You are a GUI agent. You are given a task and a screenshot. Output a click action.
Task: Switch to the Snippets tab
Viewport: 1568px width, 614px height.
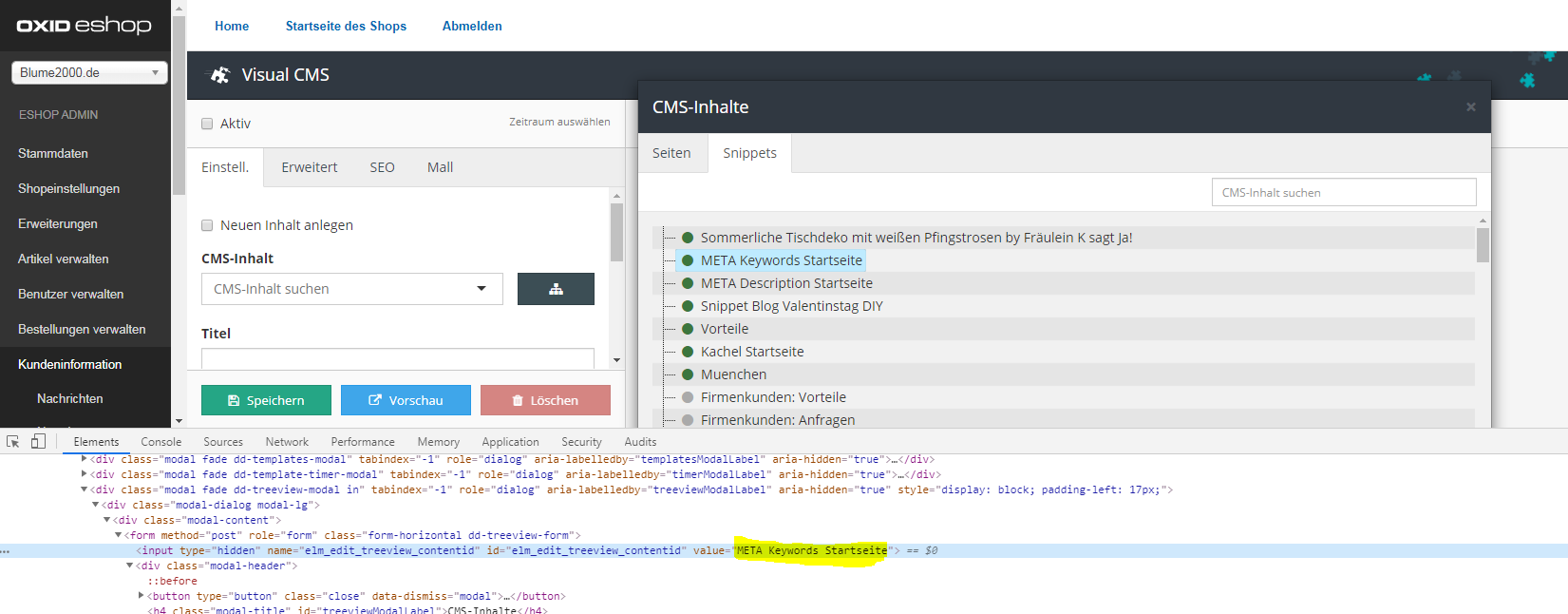749,153
